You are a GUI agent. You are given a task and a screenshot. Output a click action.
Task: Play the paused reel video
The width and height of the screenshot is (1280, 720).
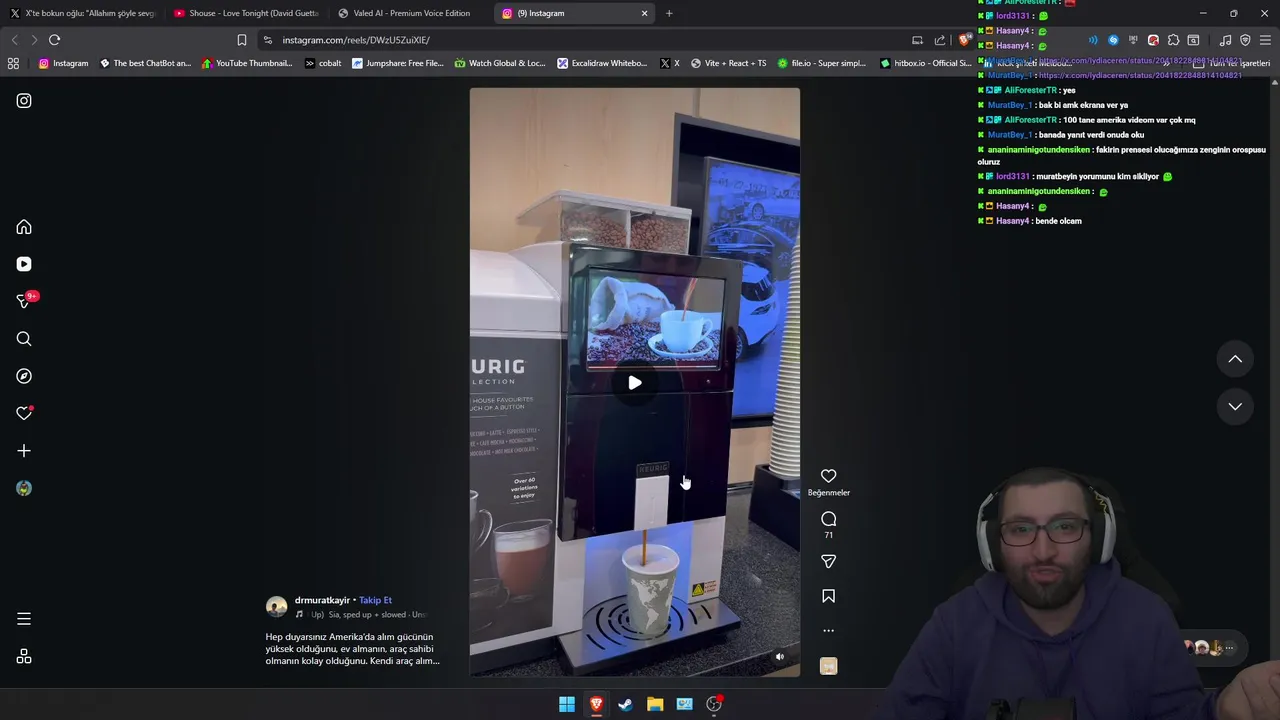click(635, 382)
